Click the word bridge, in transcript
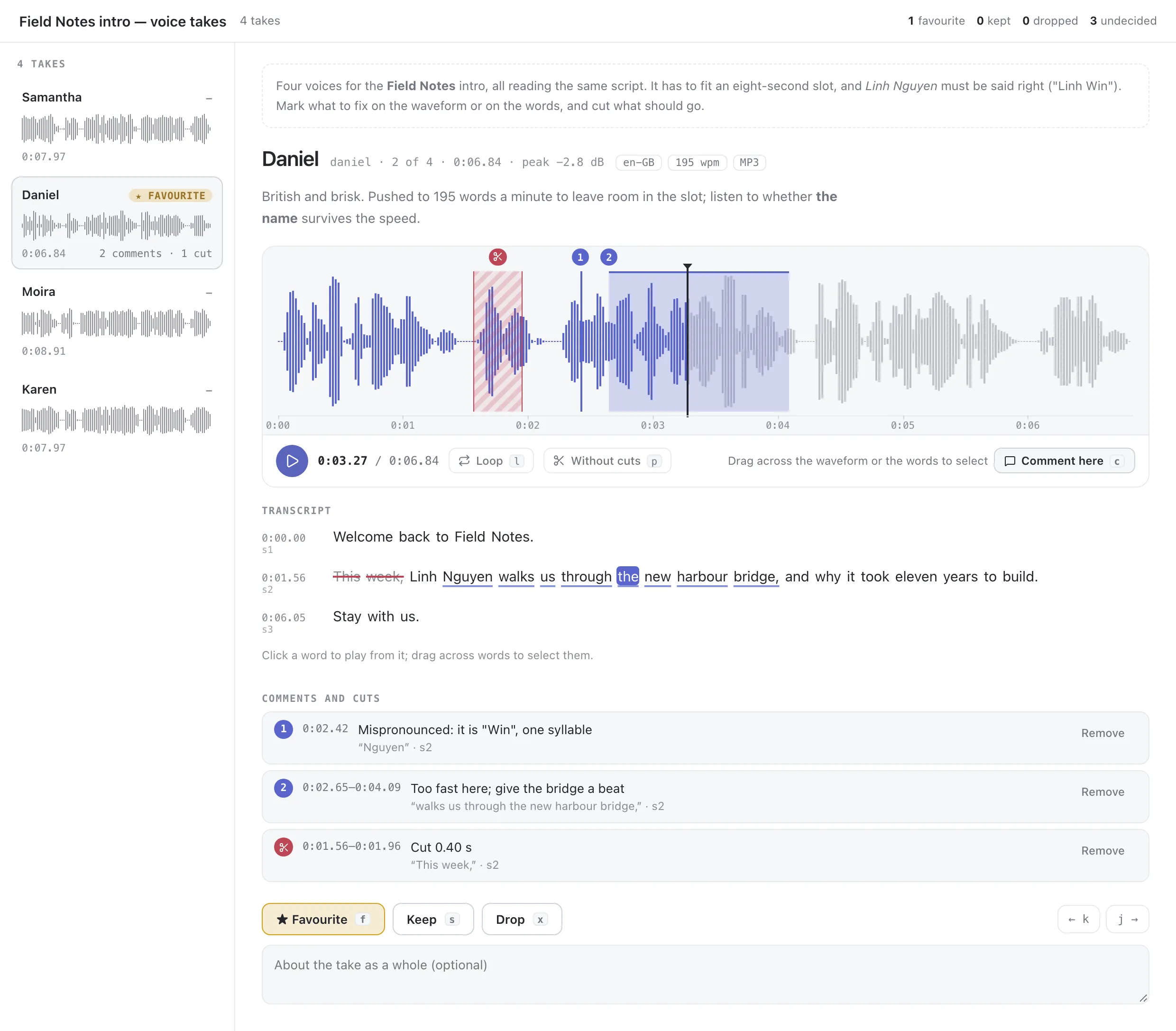 [756, 577]
